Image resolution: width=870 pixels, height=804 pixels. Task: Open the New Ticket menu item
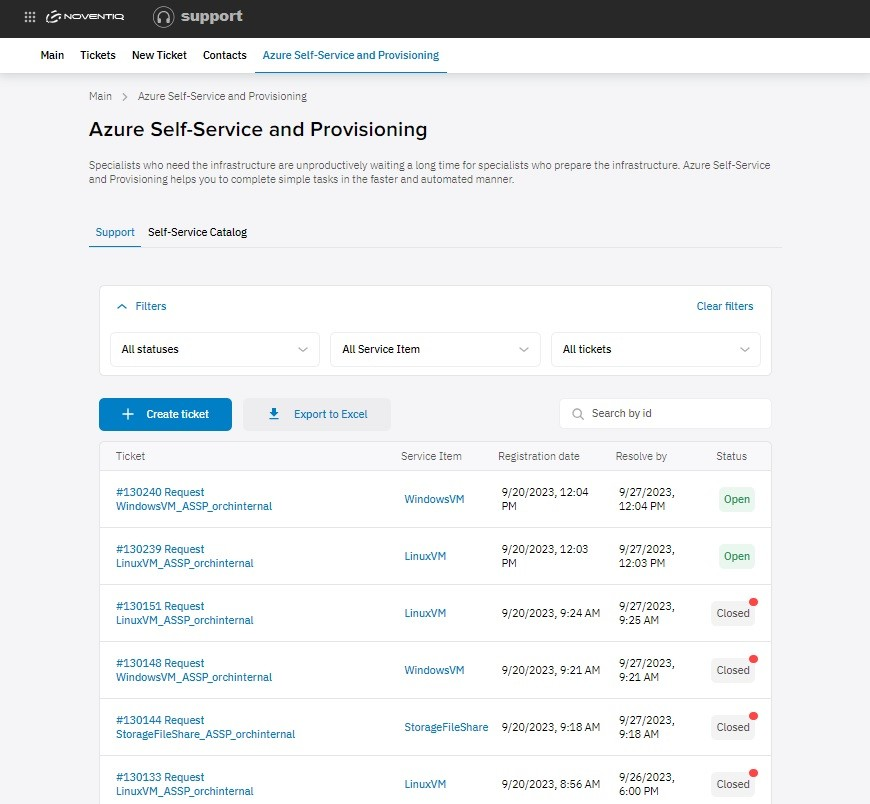[159, 55]
